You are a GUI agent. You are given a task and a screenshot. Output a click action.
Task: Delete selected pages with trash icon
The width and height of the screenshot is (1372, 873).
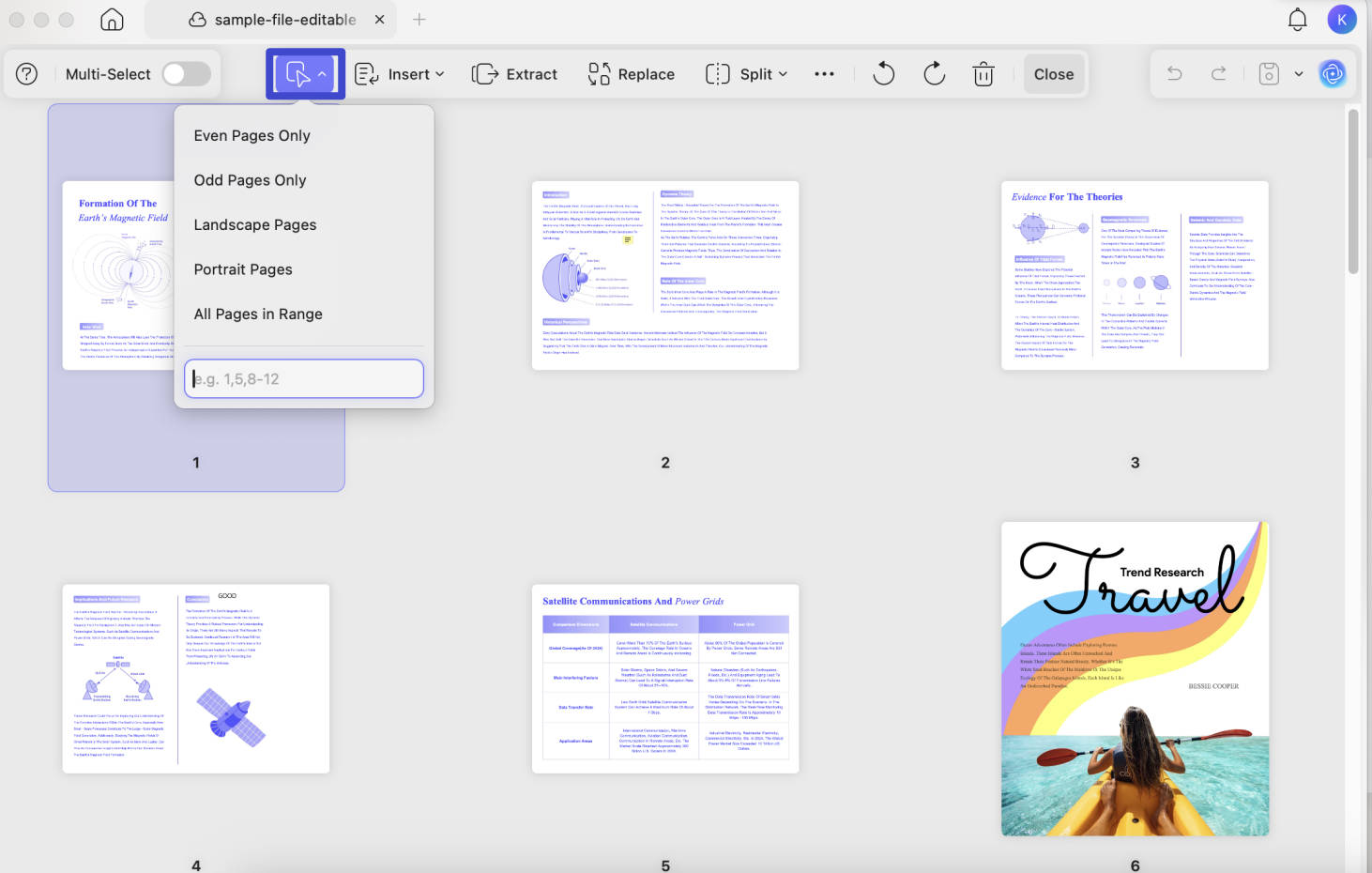click(983, 74)
